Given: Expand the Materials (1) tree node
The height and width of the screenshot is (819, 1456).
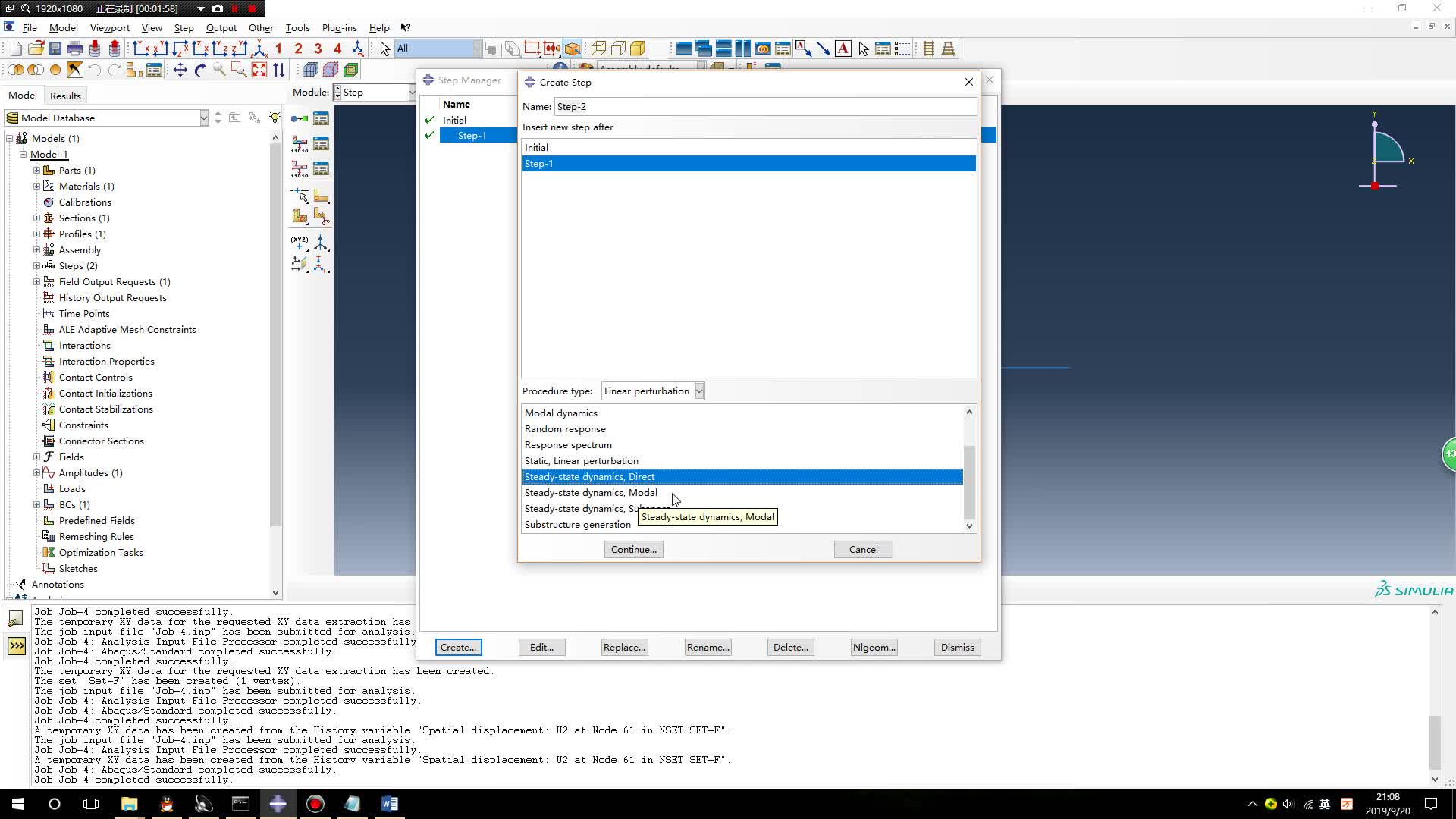Looking at the screenshot, I should coord(36,186).
